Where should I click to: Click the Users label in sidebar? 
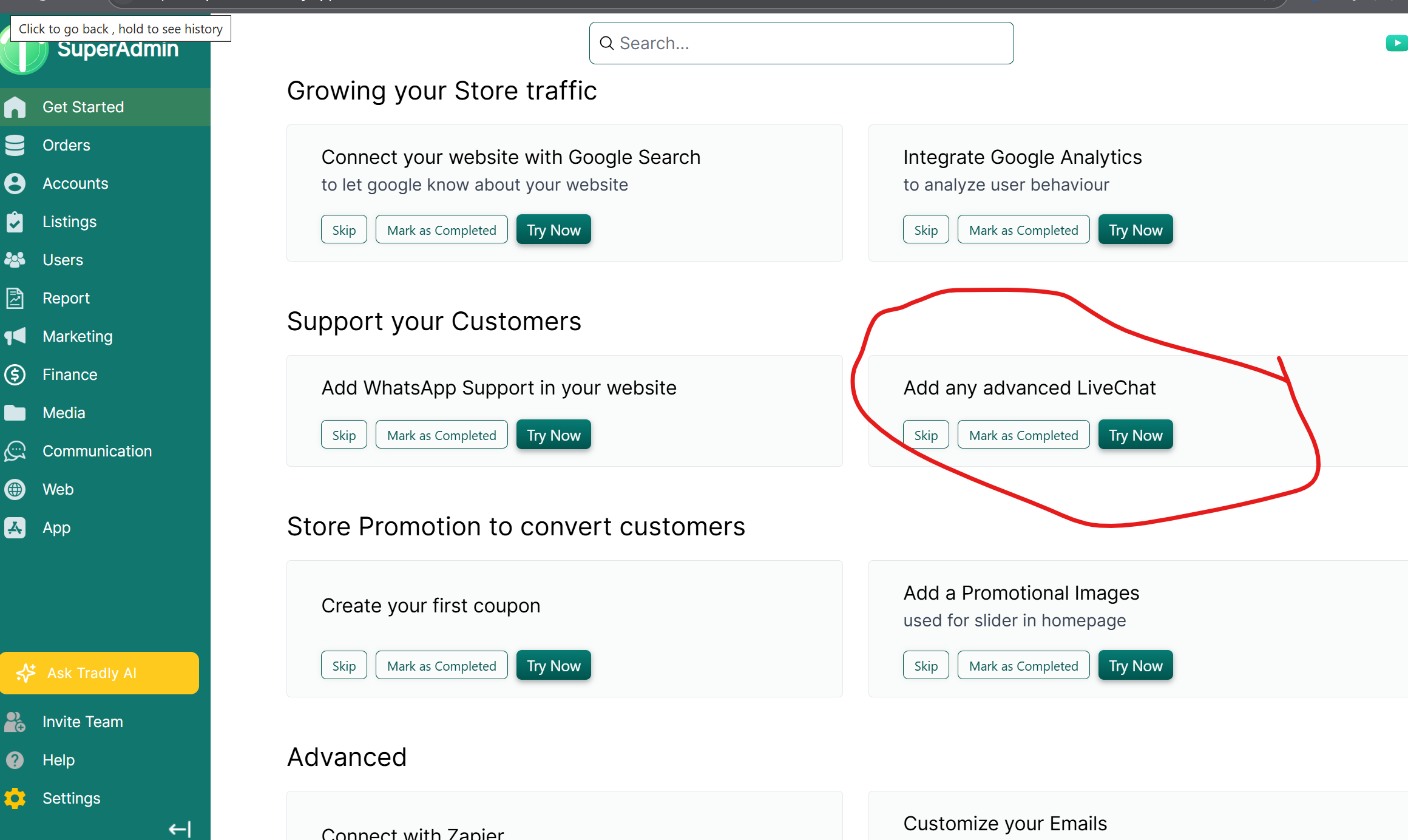pyautogui.click(x=63, y=260)
